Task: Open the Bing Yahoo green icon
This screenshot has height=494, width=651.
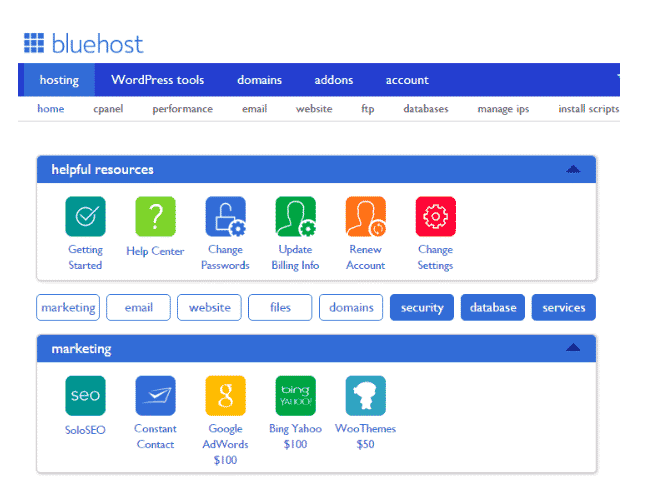Action: [296, 396]
